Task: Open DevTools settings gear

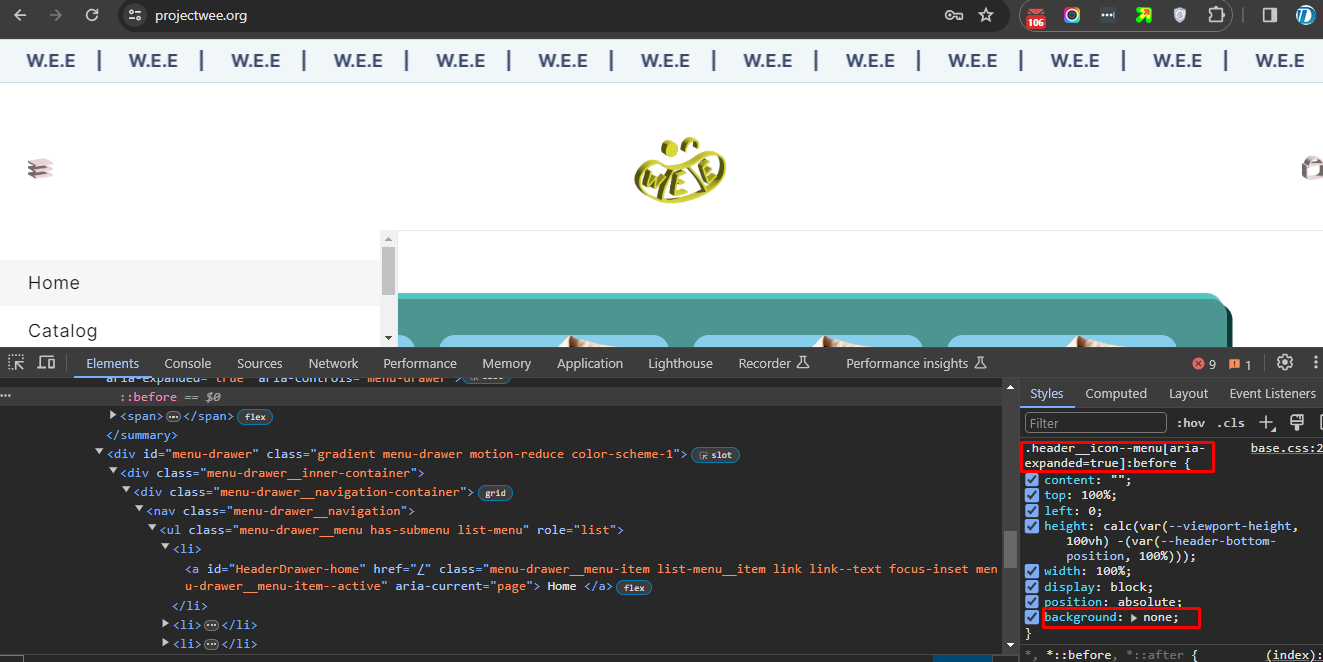Action: [x=1285, y=363]
